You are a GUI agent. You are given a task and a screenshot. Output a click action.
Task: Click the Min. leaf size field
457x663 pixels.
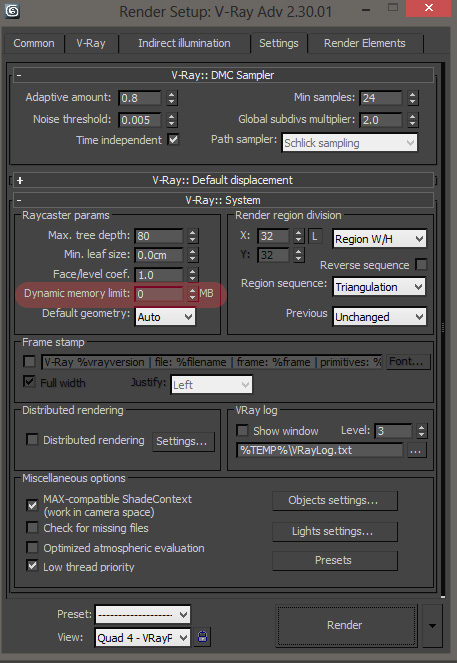[x=159, y=255]
